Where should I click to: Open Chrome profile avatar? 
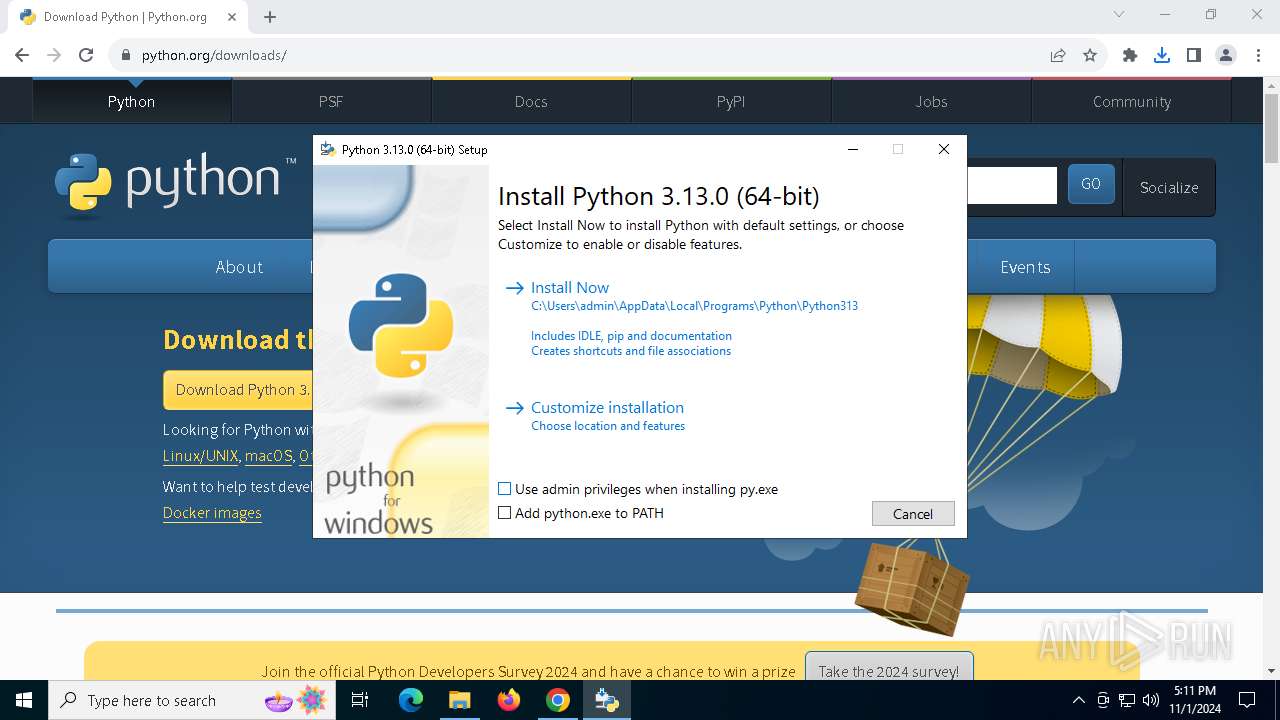[x=1226, y=55]
